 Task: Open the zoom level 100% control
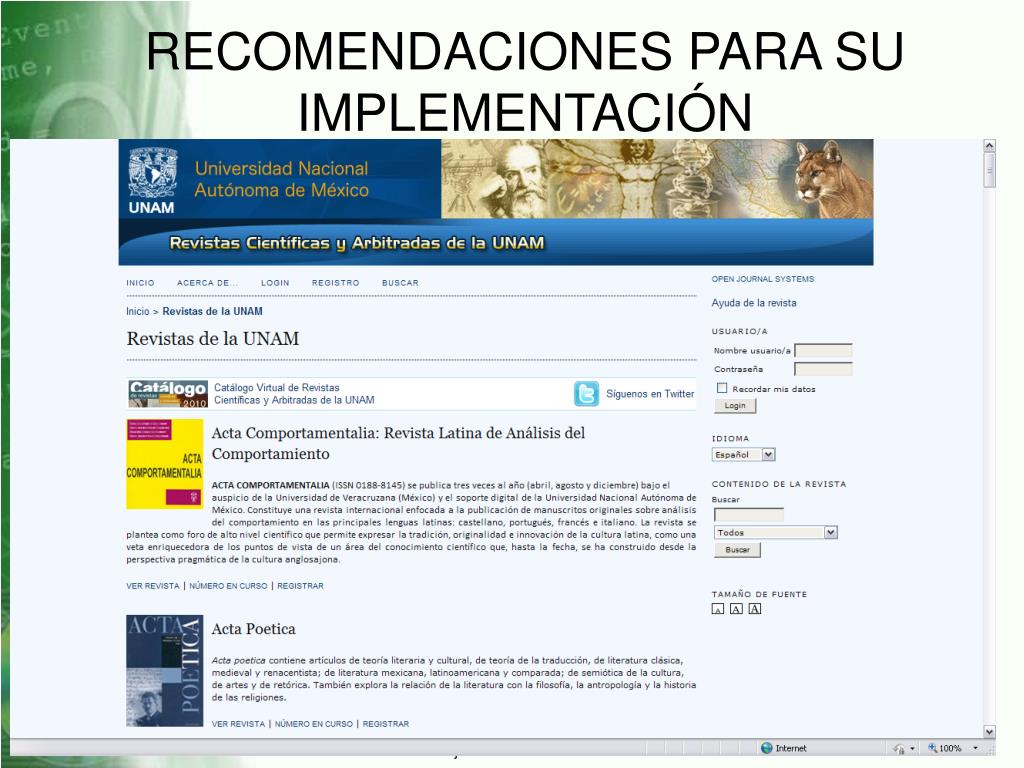pyautogui.click(x=953, y=748)
